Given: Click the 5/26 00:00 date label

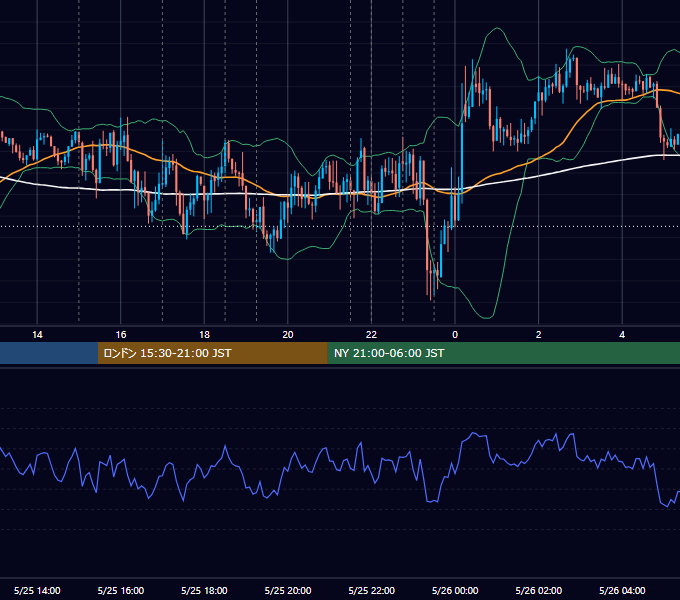Looking at the screenshot, I should [455, 590].
